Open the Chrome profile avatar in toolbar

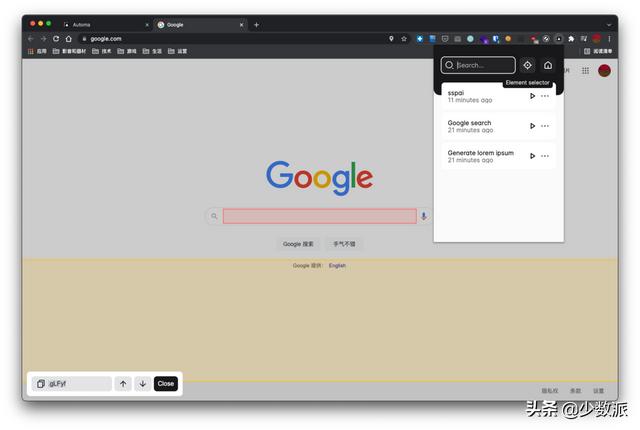597,39
